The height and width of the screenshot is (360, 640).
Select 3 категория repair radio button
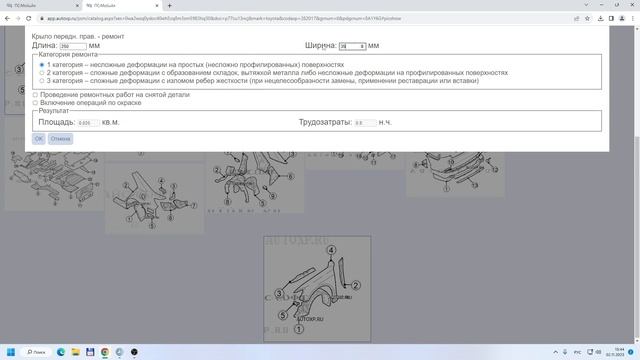tap(42, 81)
